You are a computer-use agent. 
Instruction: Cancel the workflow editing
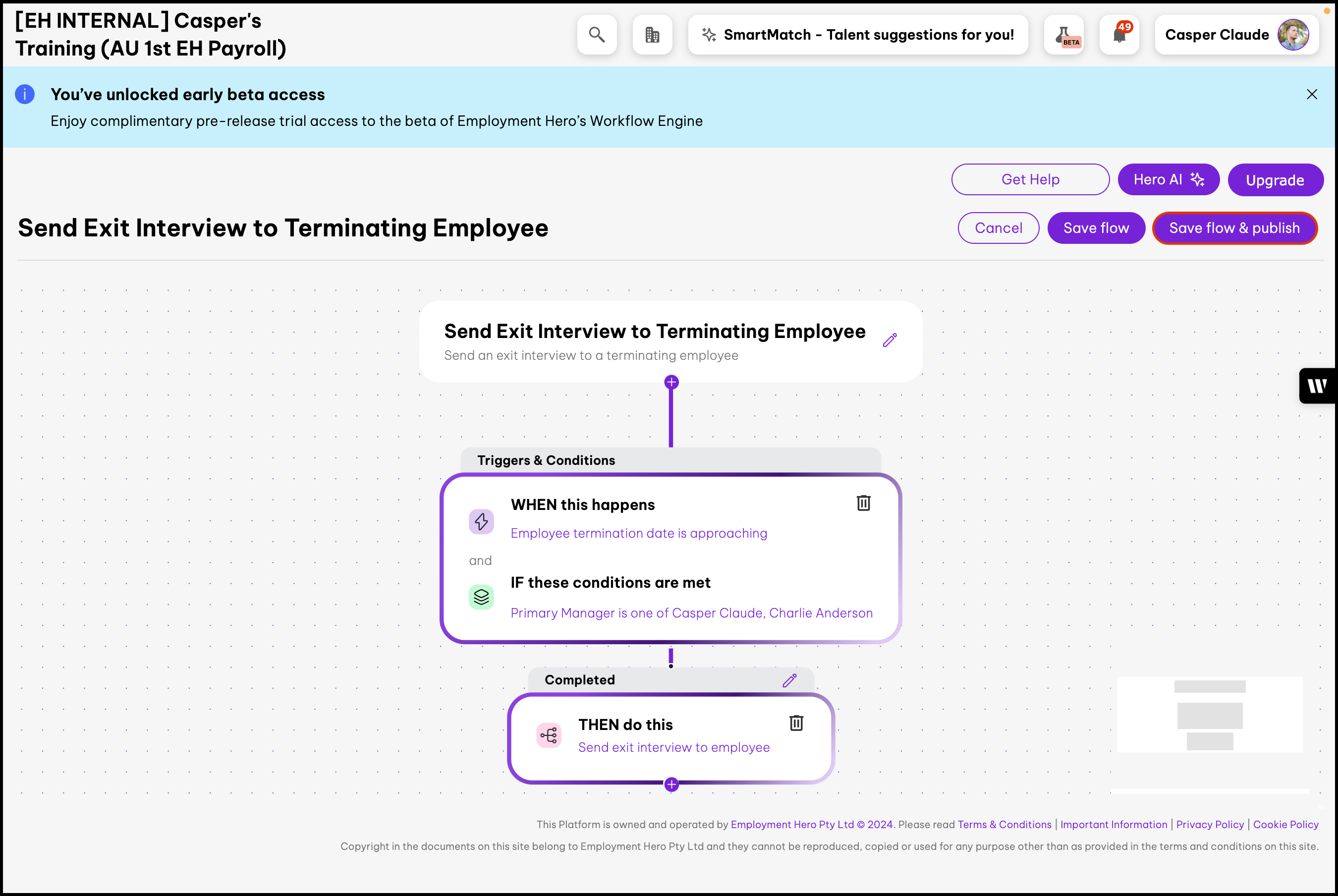click(998, 228)
